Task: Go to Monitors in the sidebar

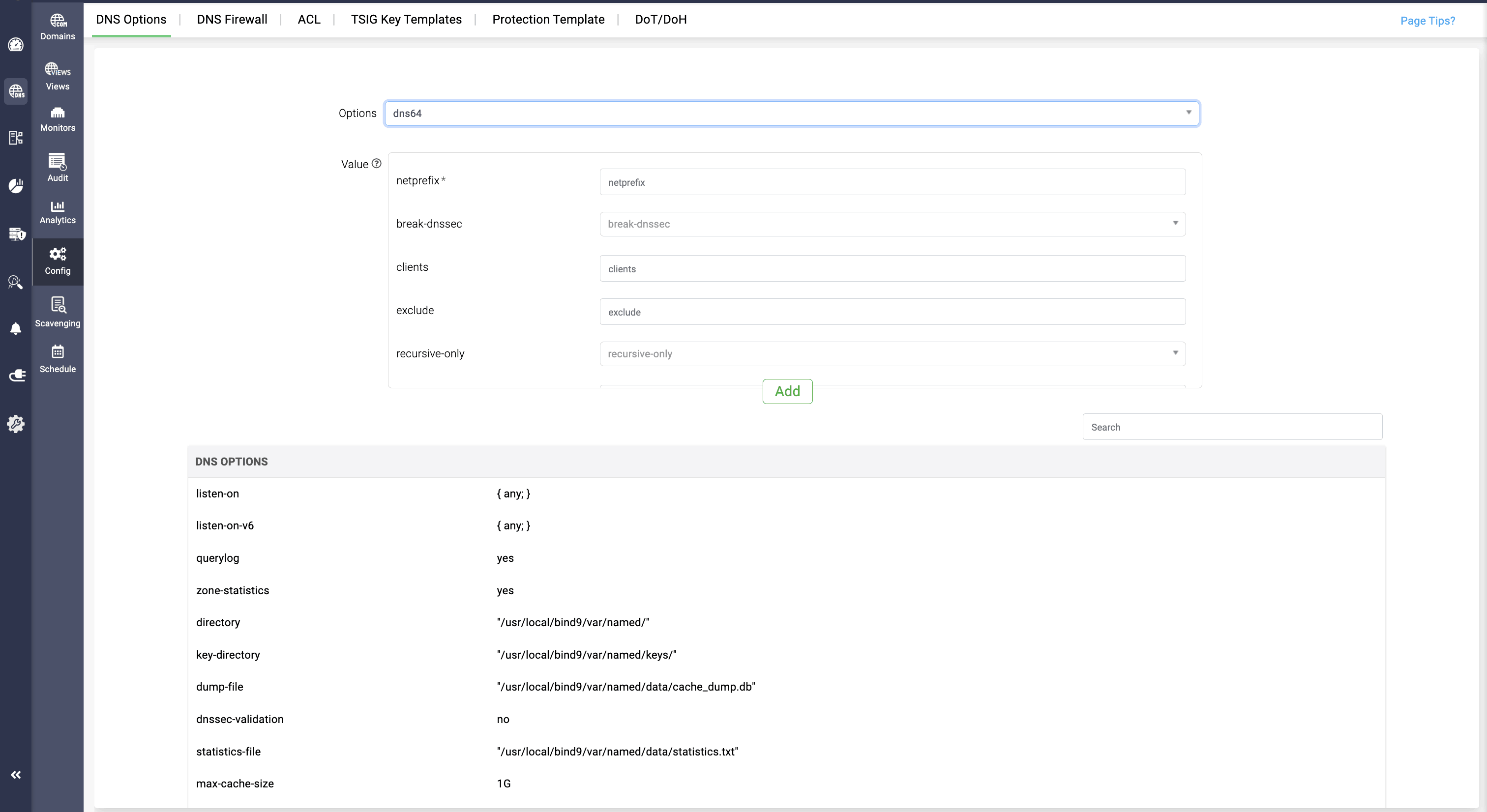Action: pos(57,119)
